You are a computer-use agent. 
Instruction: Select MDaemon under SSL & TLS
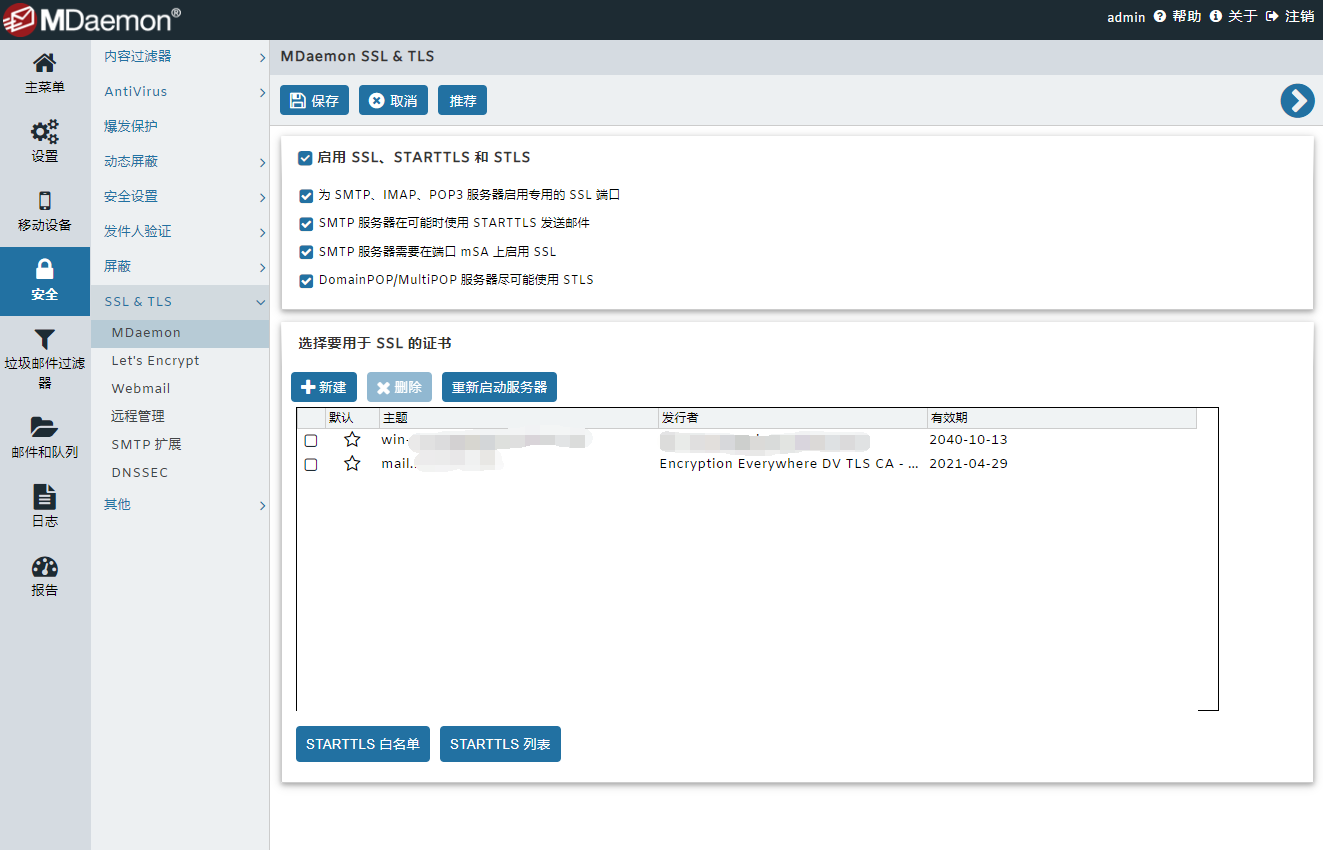[180, 333]
